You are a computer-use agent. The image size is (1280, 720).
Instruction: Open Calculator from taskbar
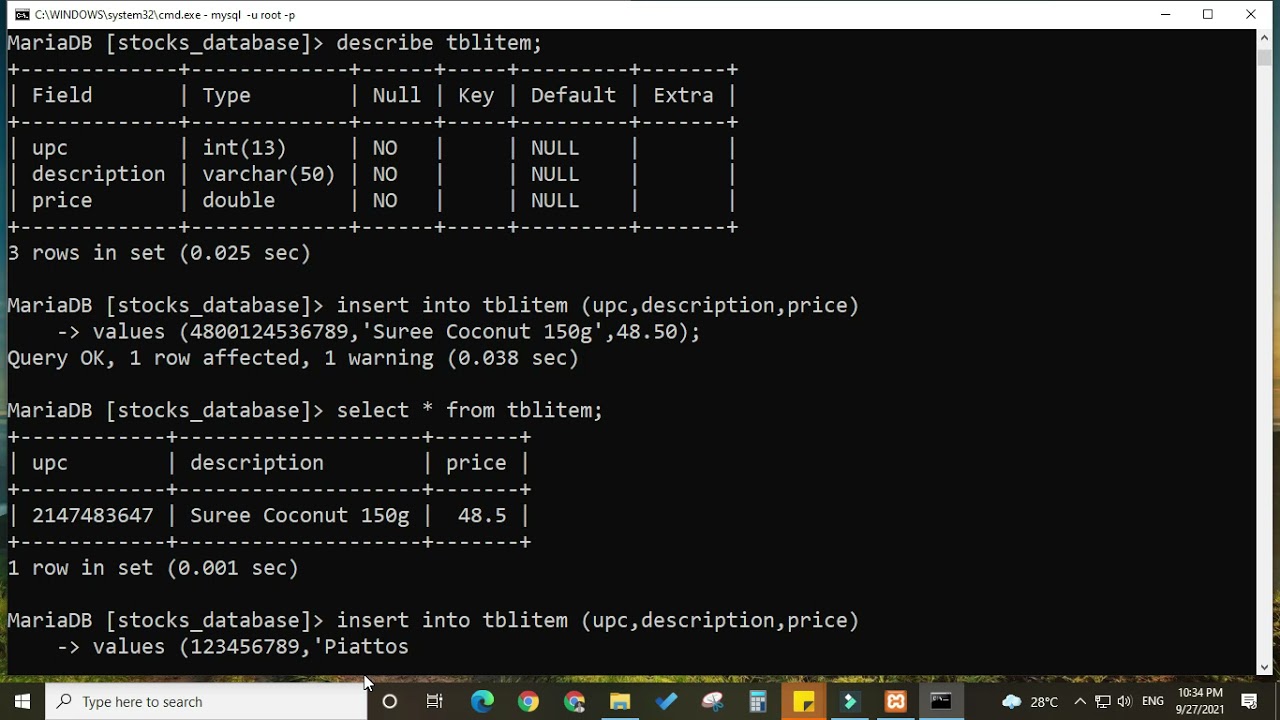[758, 701]
